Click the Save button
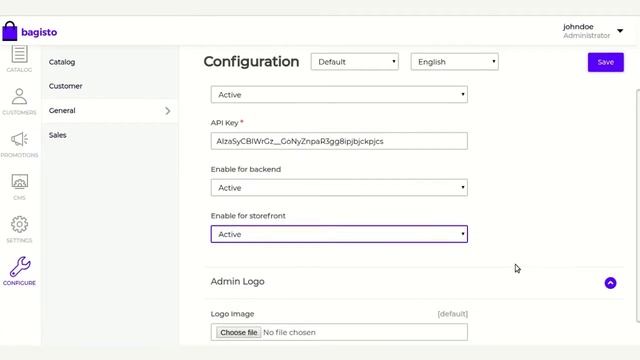Viewport: 640px width, 360px height. tap(605, 62)
